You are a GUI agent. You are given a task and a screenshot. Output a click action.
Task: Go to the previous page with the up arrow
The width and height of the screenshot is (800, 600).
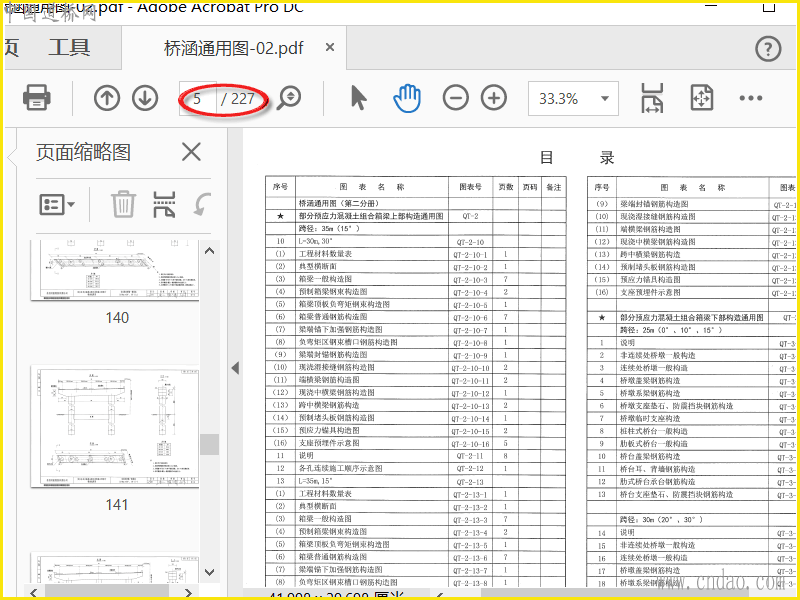[x=107, y=97]
